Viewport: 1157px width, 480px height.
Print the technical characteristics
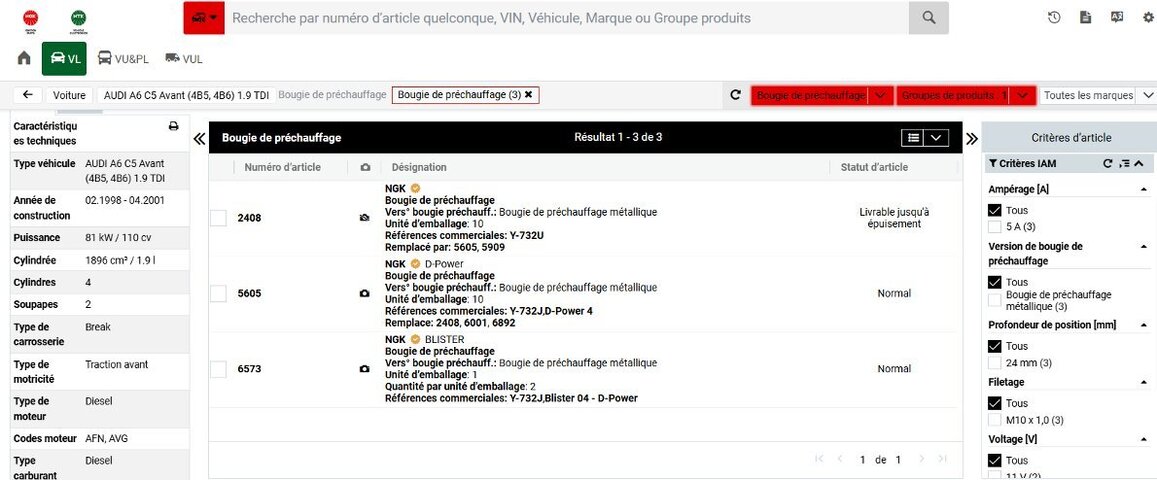[174, 126]
